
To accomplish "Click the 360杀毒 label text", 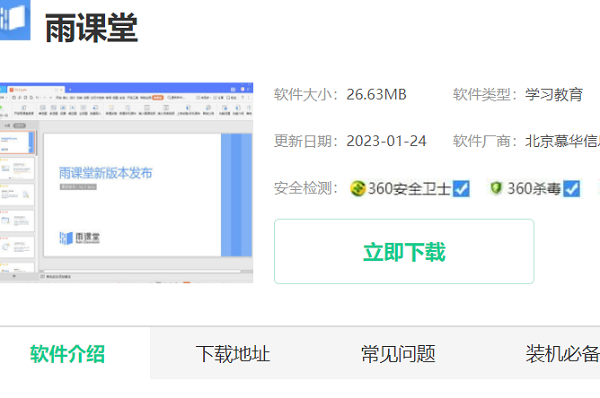I will (534, 189).
